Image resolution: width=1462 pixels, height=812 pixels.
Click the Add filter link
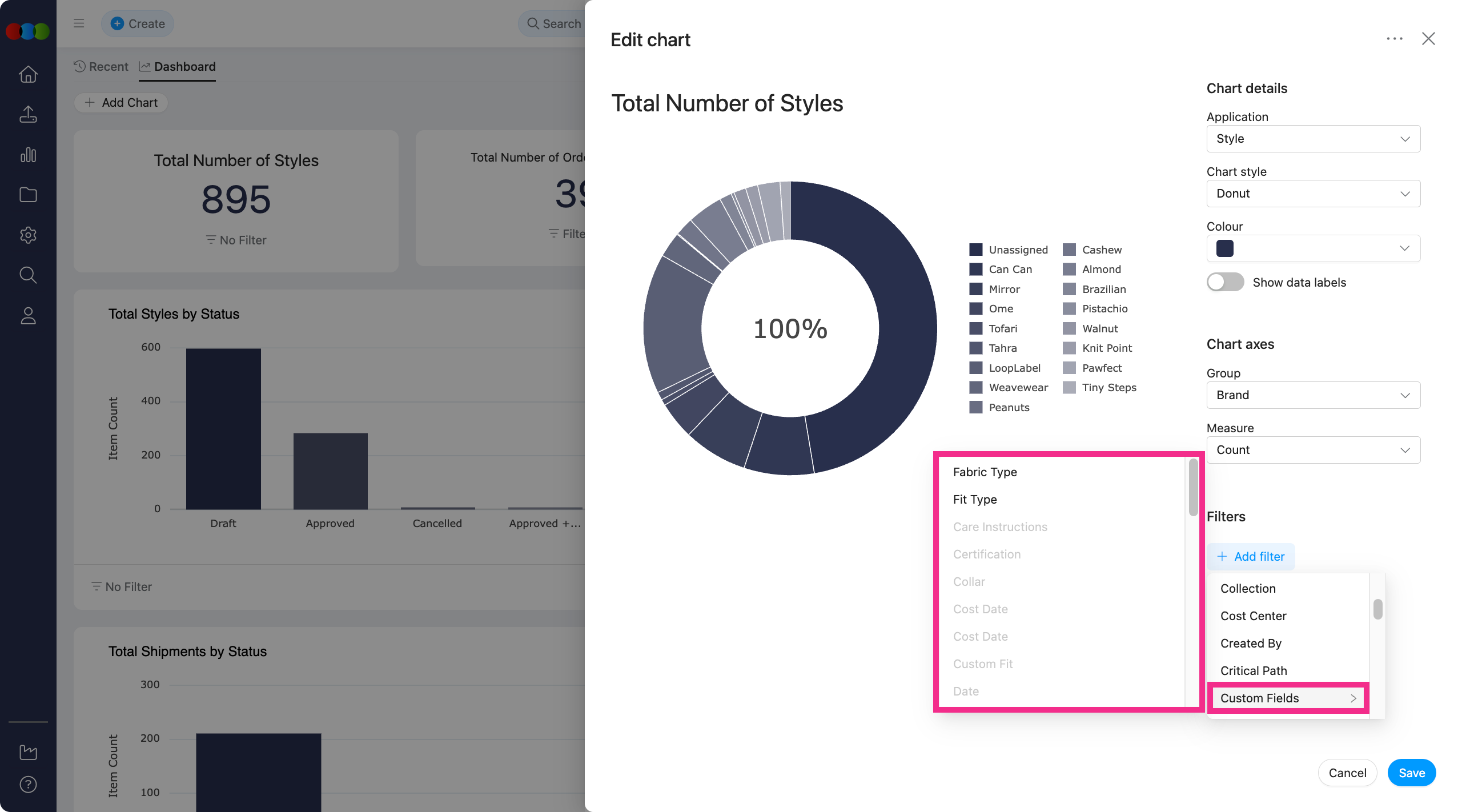[x=1251, y=556]
